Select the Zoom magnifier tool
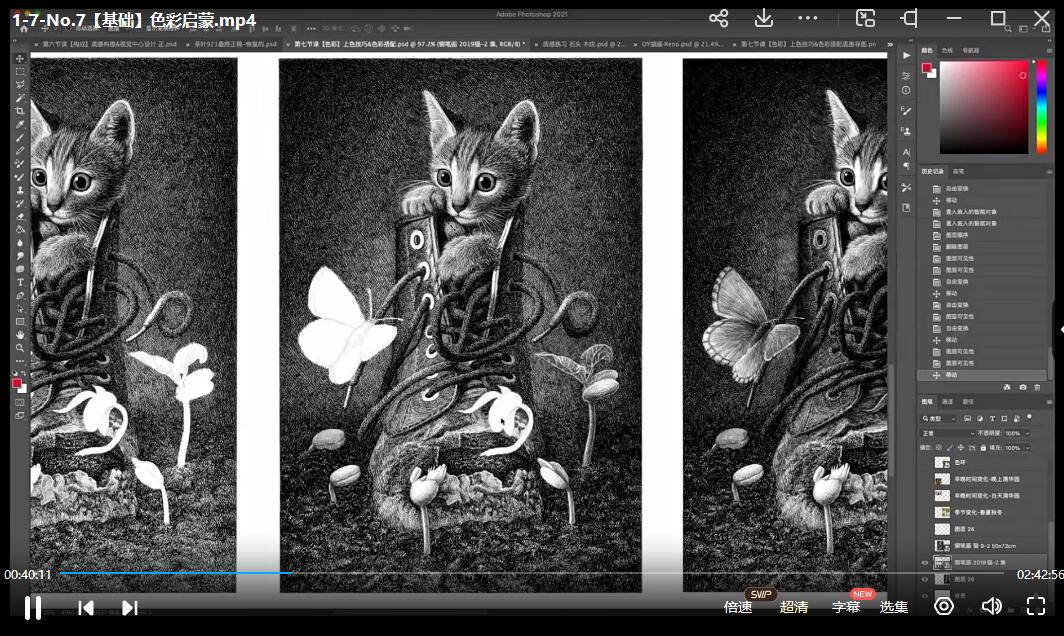 [x=20, y=348]
